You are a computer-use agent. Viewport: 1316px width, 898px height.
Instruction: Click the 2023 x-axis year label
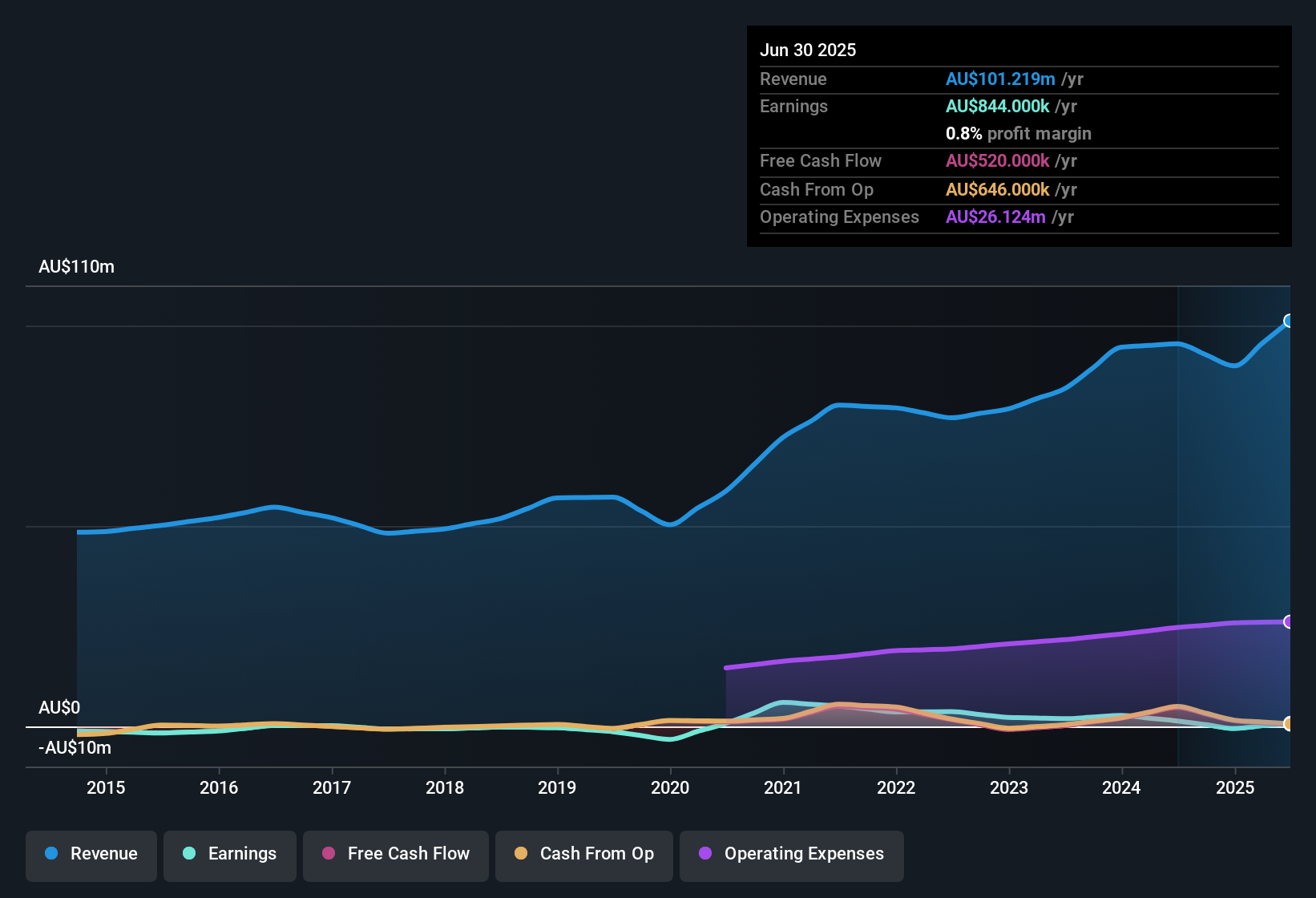tap(1009, 787)
